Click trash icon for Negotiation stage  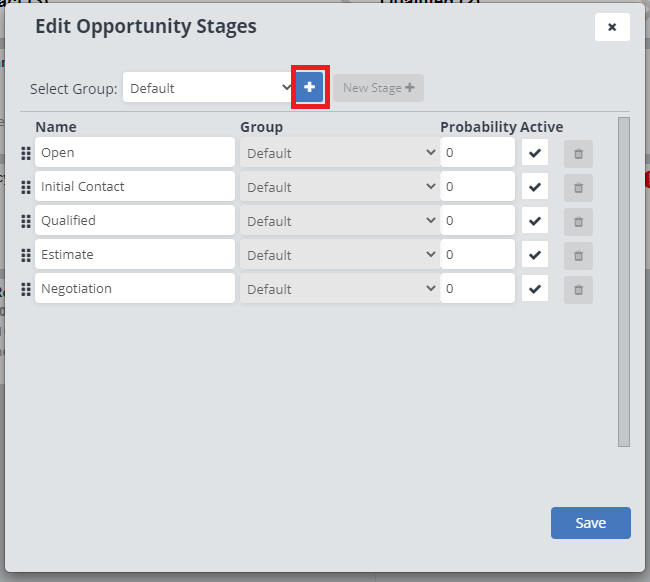[x=578, y=289]
